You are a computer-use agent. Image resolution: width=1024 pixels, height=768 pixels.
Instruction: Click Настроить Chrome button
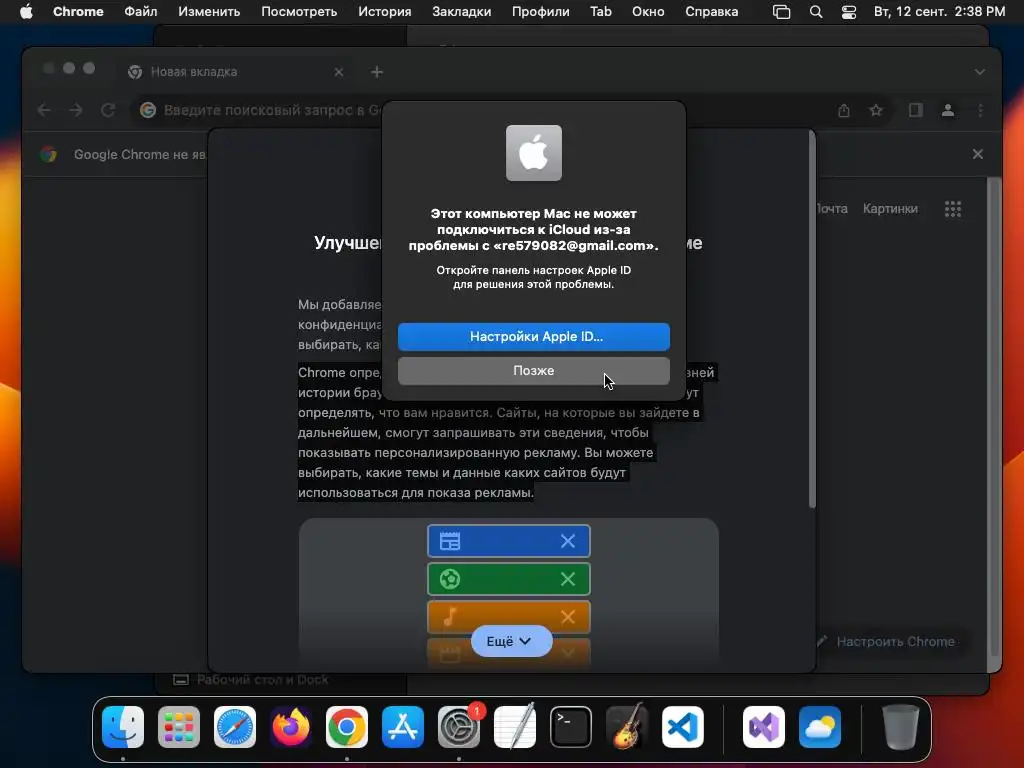(888, 642)
